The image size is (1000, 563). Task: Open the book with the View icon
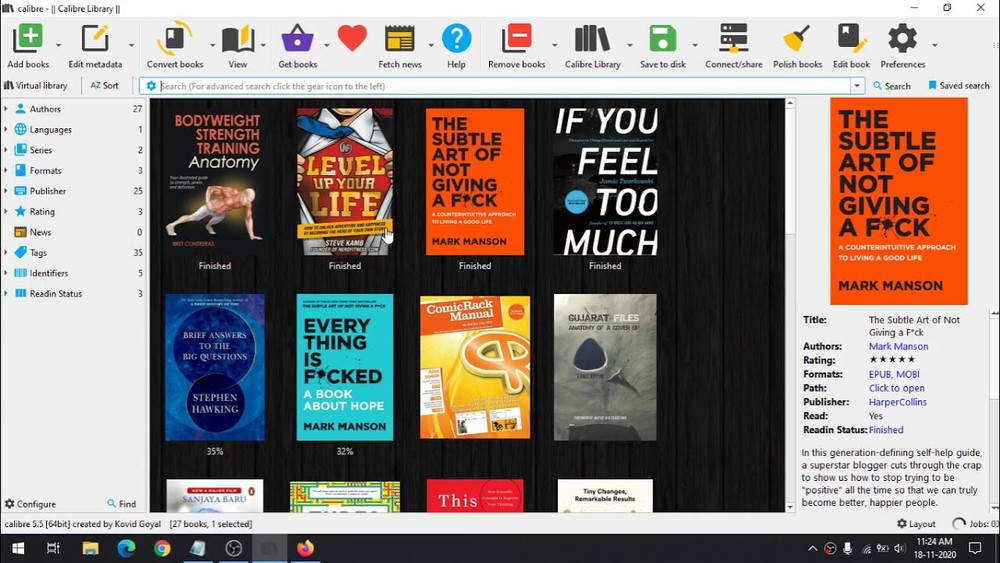[x=238, y=39]
